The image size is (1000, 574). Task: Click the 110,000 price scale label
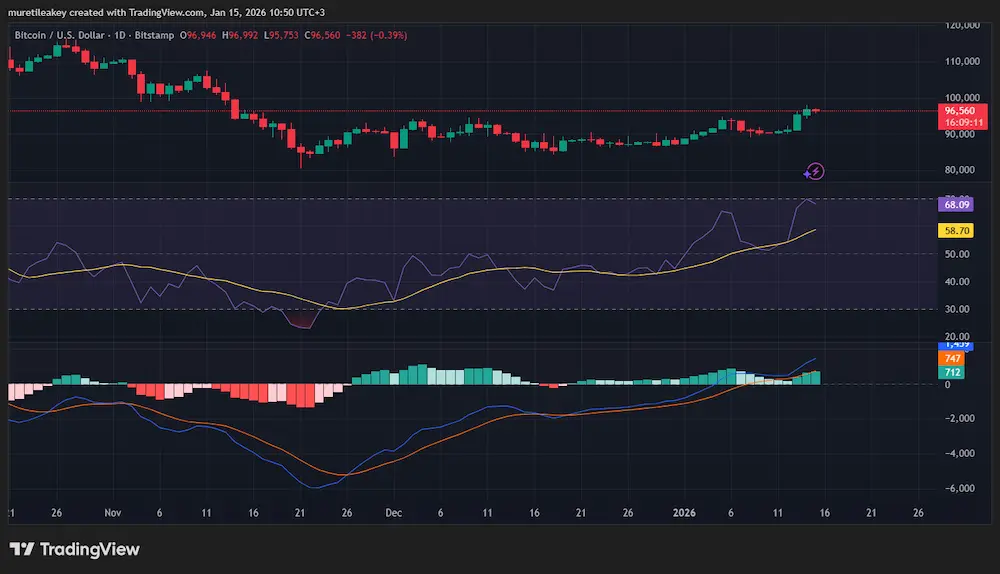(964, 61)
